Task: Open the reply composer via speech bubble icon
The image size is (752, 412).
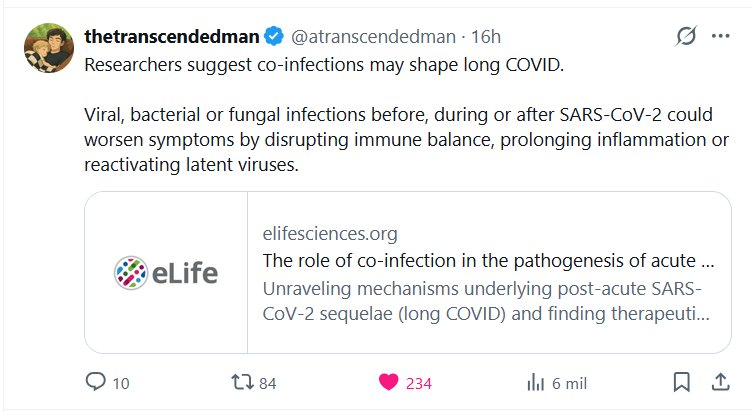Action: [96, 383]
